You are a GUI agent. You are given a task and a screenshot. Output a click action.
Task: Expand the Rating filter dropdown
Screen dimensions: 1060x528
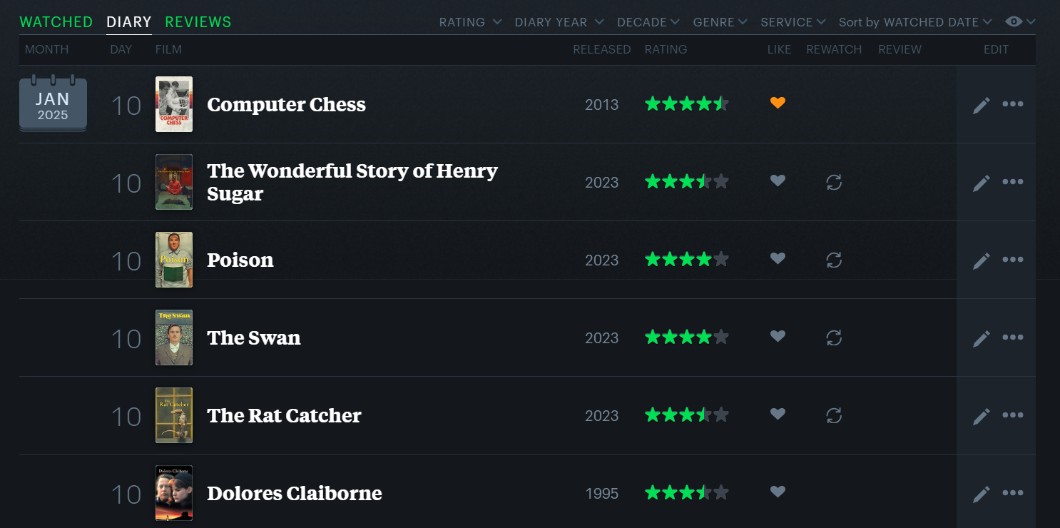pos(469,22)
